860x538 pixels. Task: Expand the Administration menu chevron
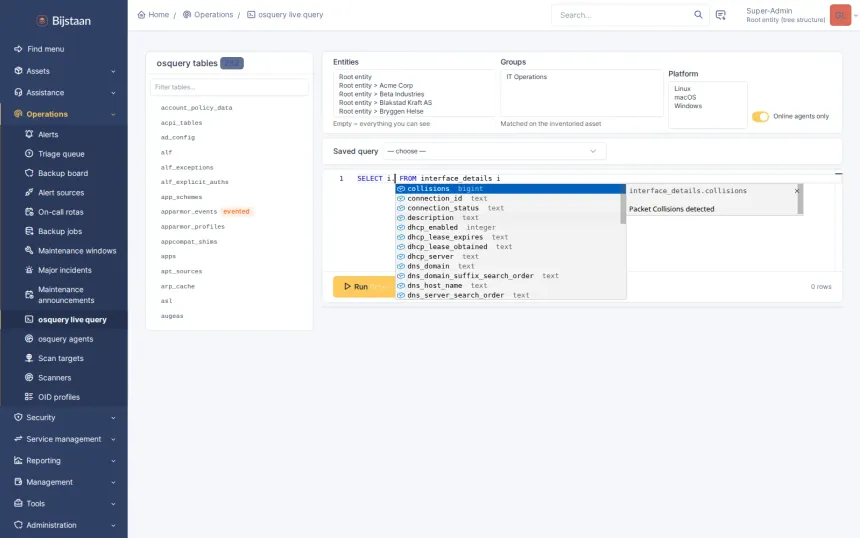click(x=113, y=525)
